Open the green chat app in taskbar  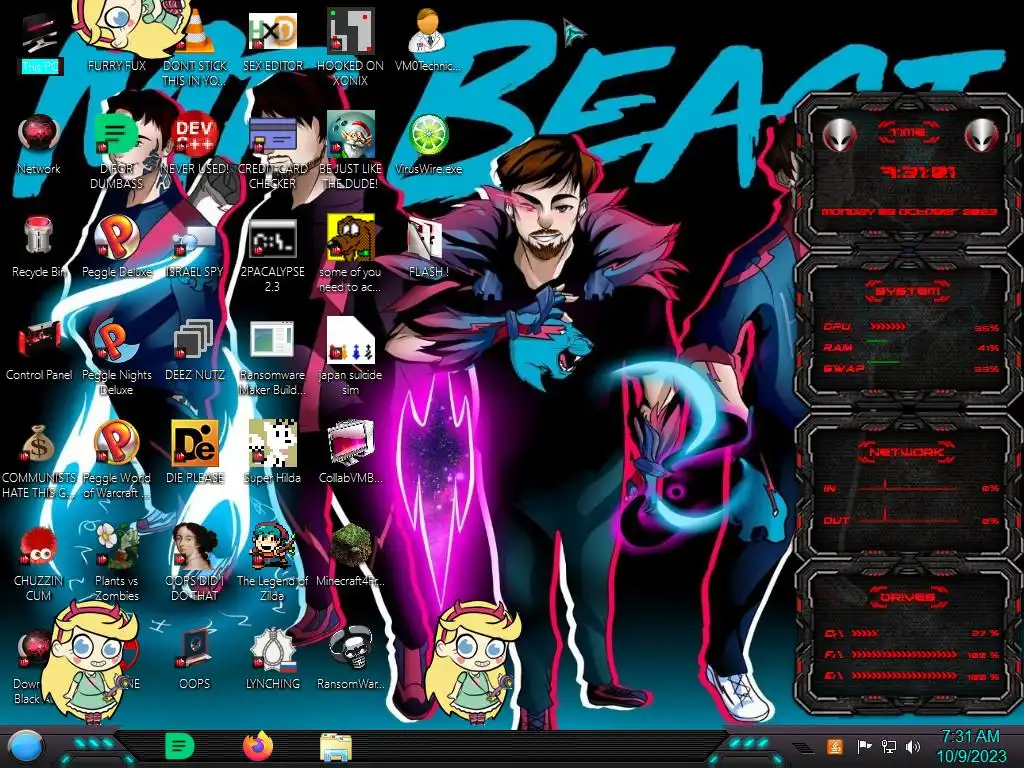179,747
